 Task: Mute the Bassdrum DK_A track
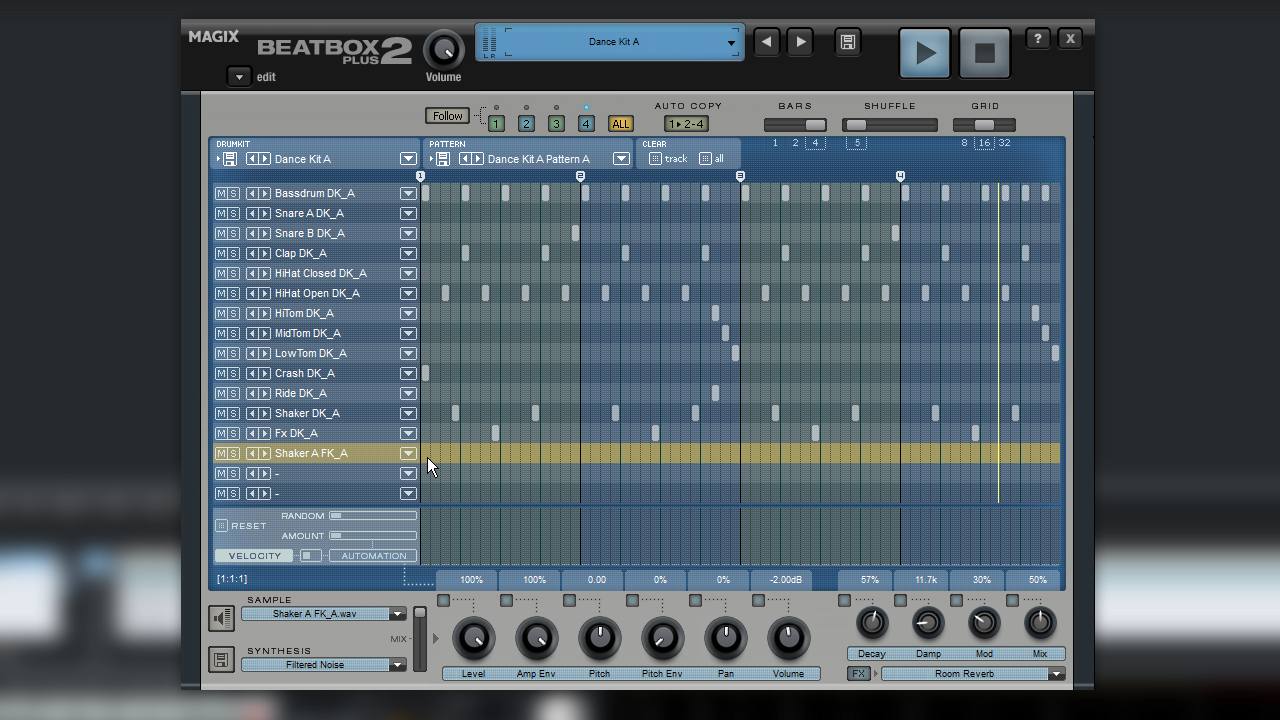click(221, 193)
